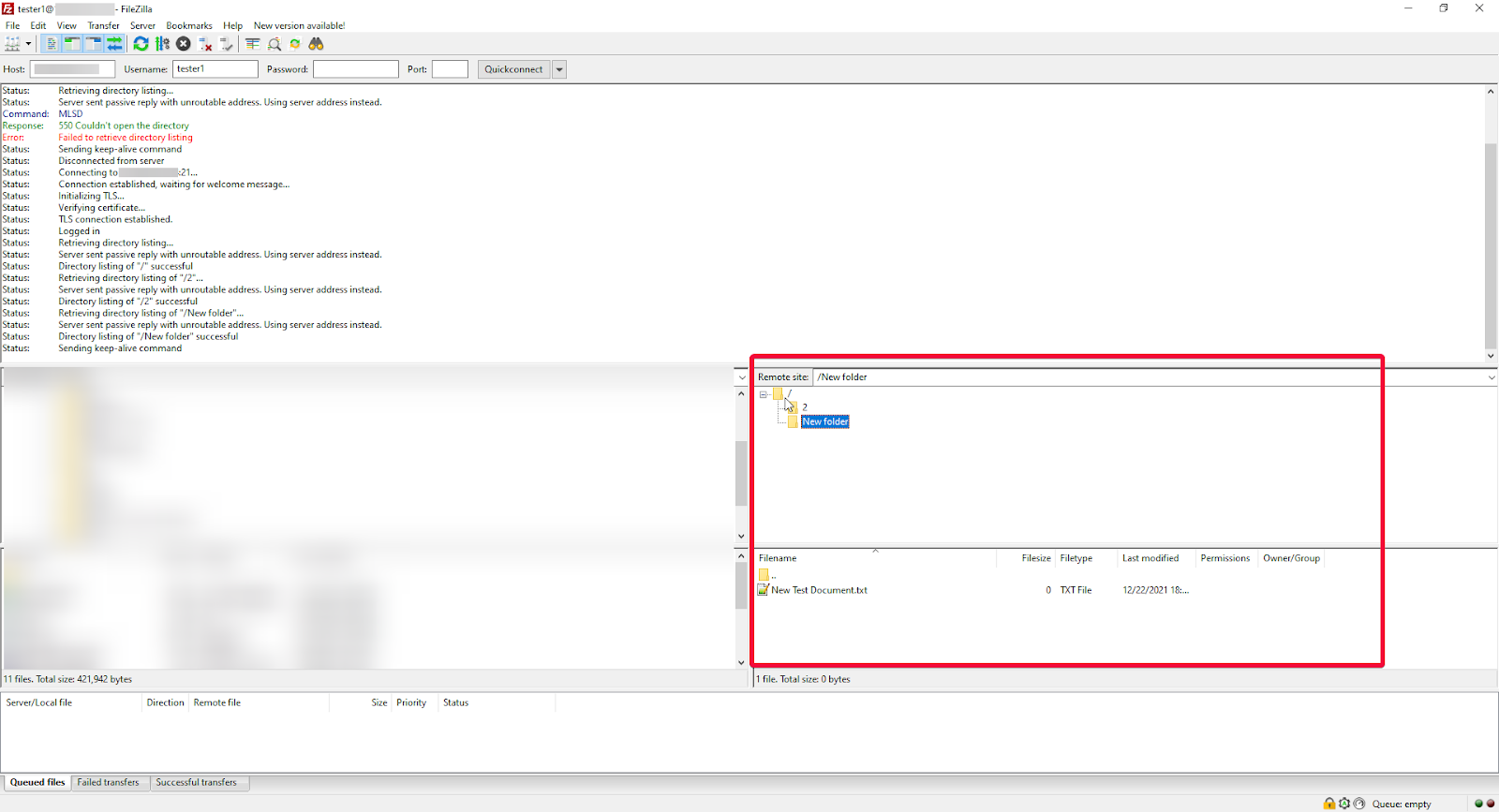The width and height of the screenshot is (1499, 812).
Task: Click the red activity indicator light
Action: click(x=1491, y=804)
